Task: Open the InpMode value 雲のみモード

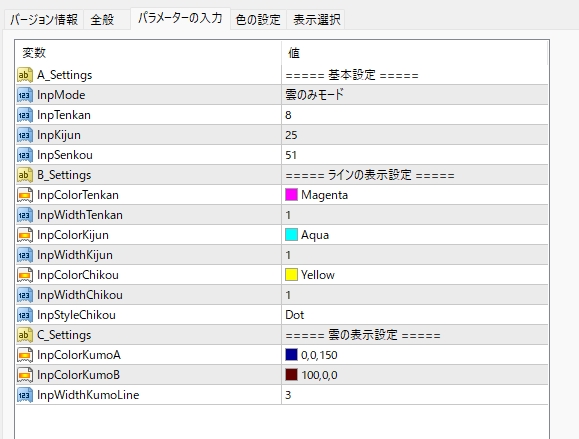Action: pyautogui.click(x=415, y=95)
